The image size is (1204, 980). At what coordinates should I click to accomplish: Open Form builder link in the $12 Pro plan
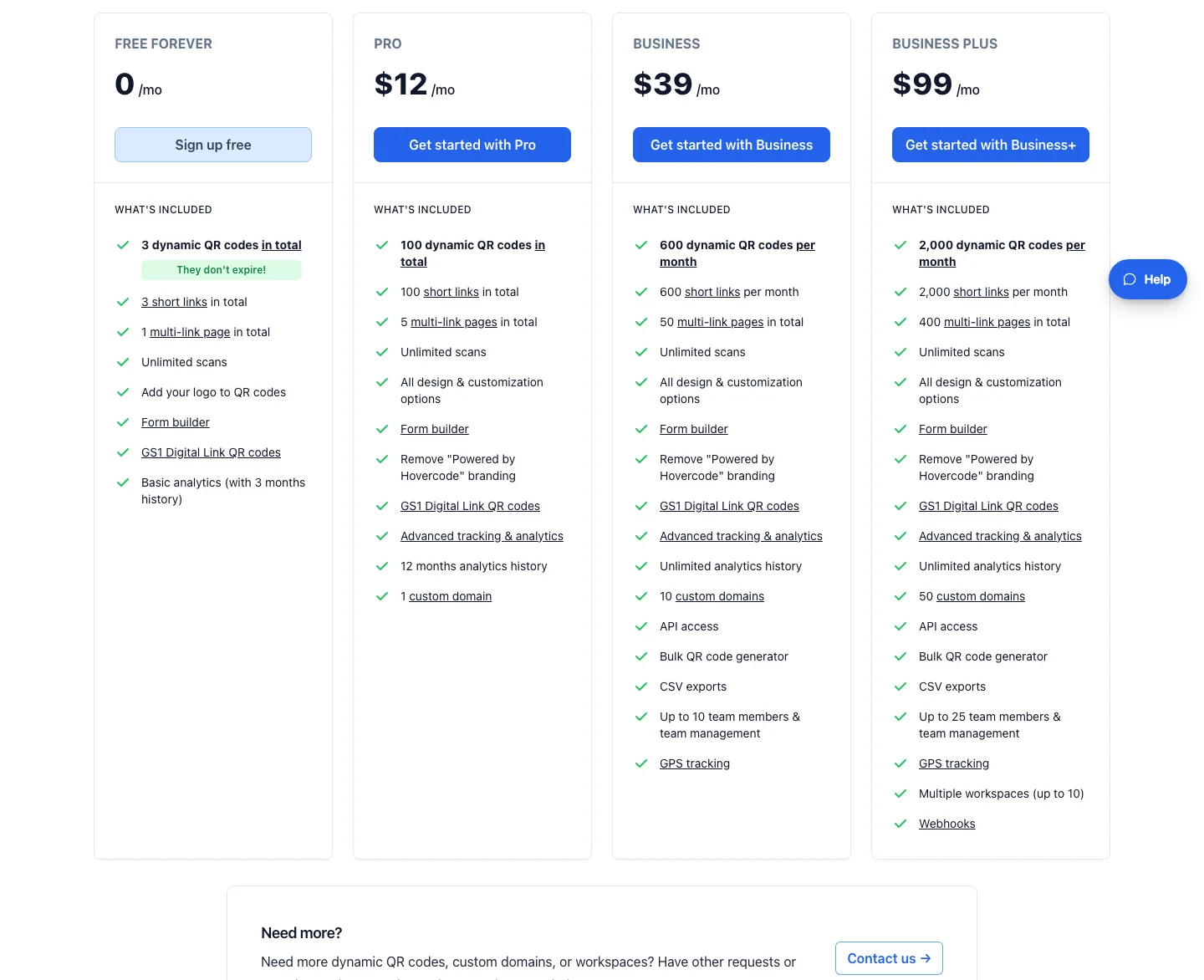tap(435, 429)
